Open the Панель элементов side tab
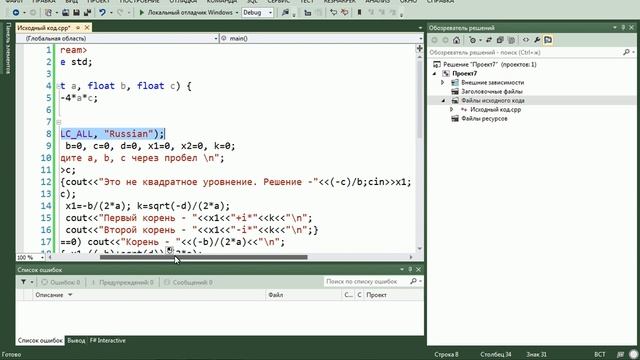640x360 pixels. [8, 48]
